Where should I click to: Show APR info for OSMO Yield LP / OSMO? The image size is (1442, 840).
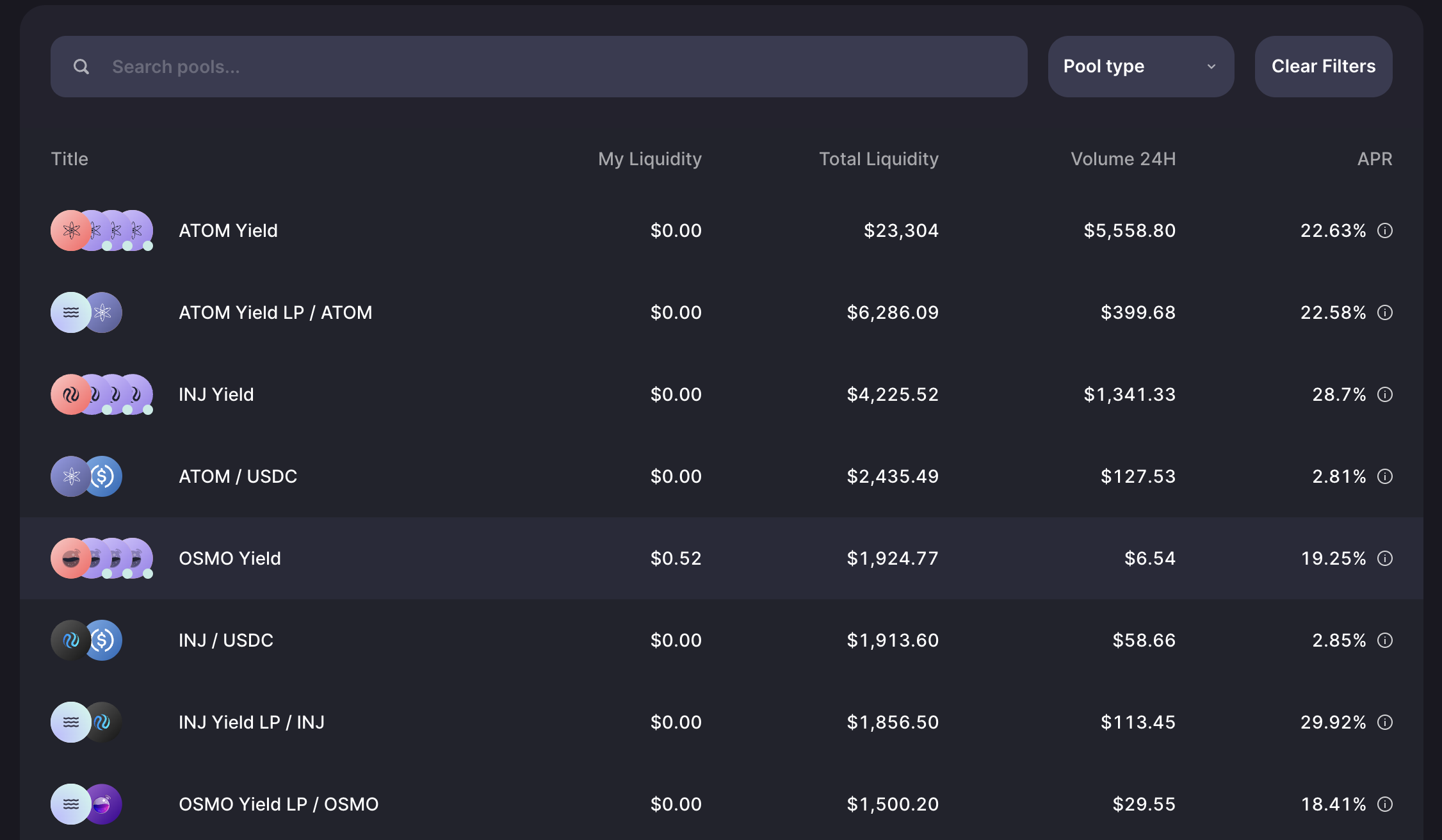coord(1385,804)
